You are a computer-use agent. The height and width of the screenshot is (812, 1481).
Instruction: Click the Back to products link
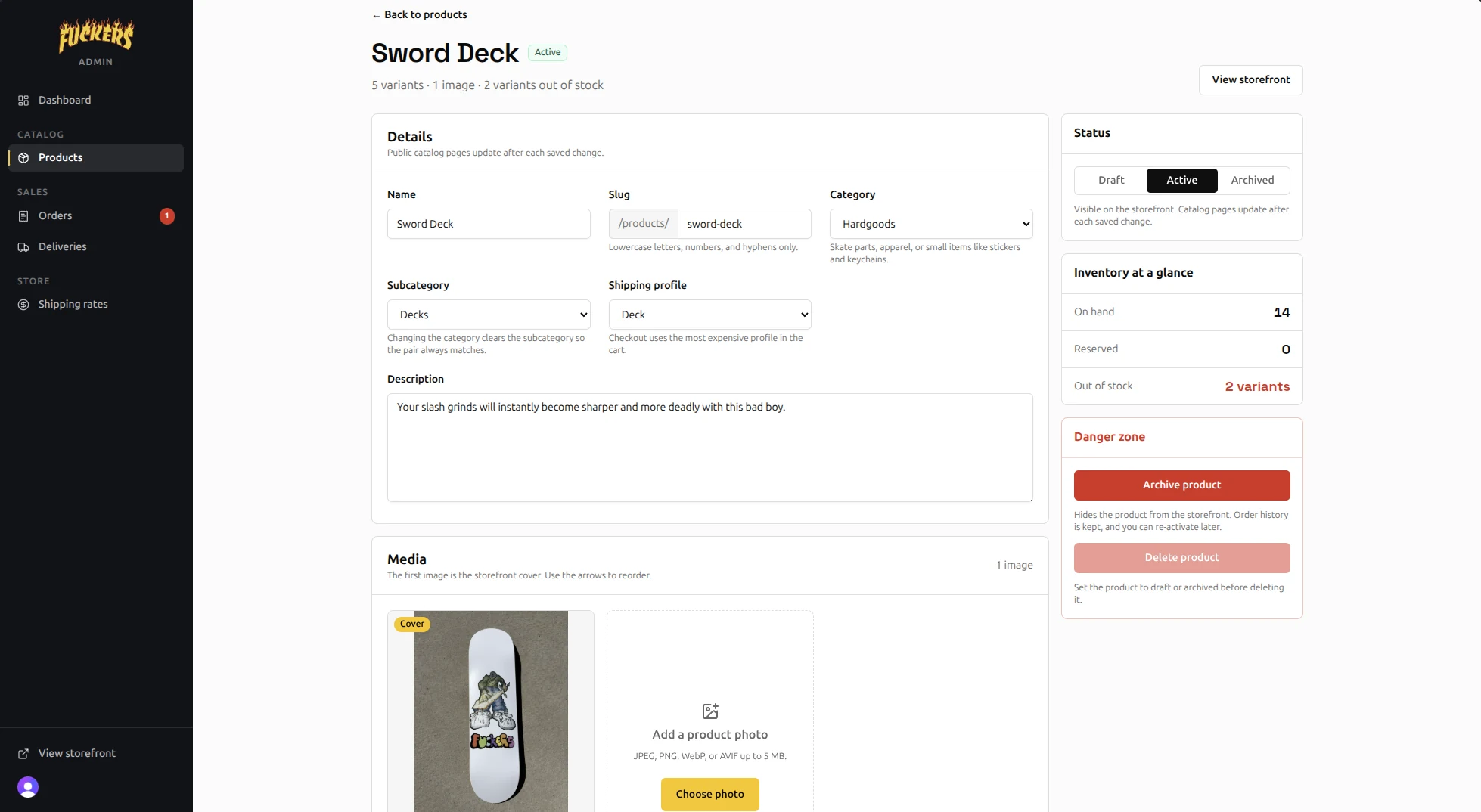[x=420, y=15]
